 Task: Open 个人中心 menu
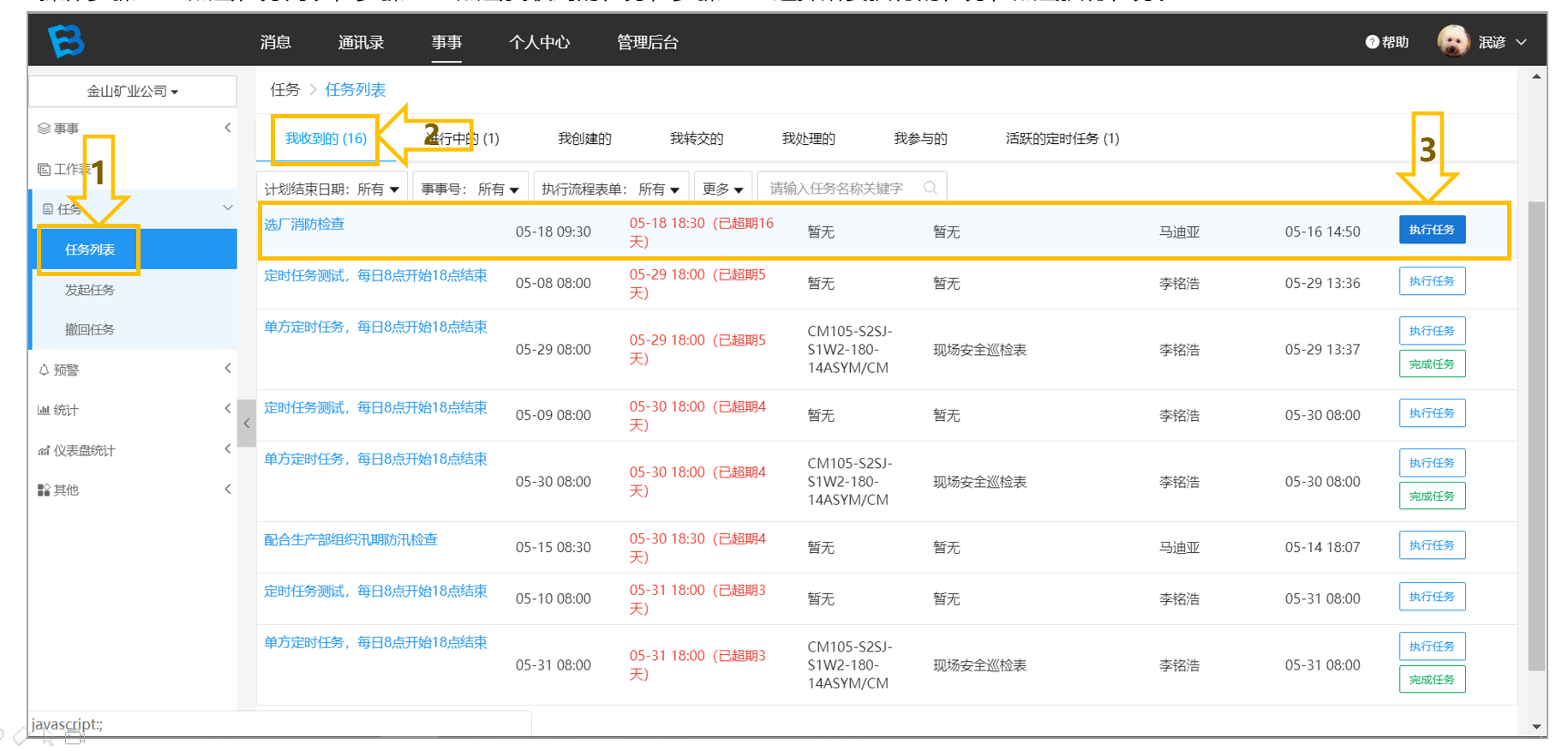click(x=539, y=42)
